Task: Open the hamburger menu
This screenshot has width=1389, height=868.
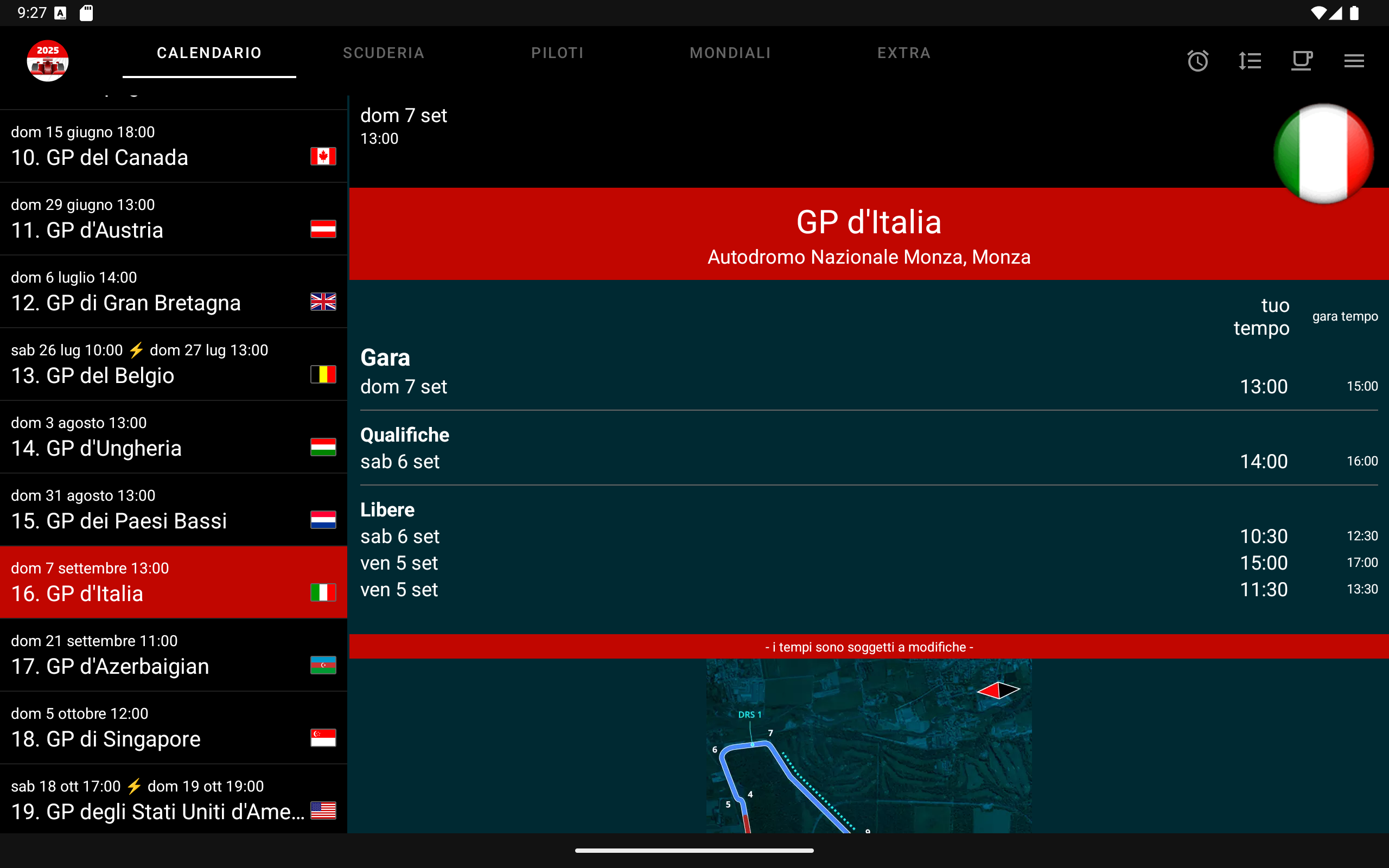Action: click(x=1354, y=61)
